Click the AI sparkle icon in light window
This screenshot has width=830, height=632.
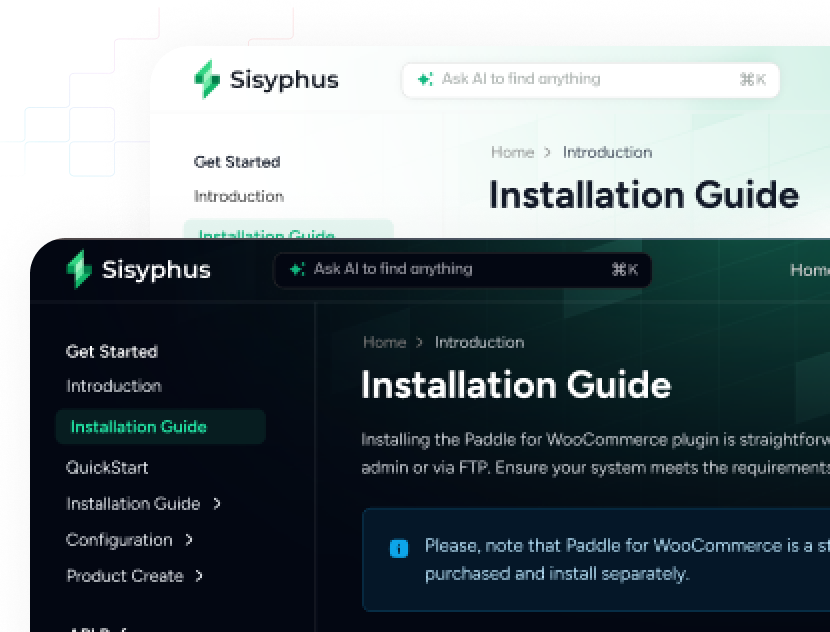point(425,79)
